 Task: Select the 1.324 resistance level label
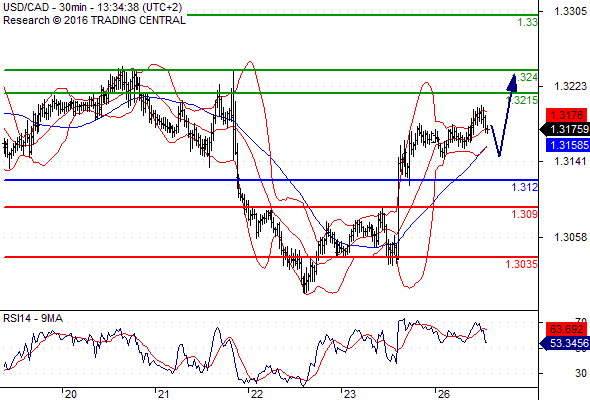tap(525, 77)
